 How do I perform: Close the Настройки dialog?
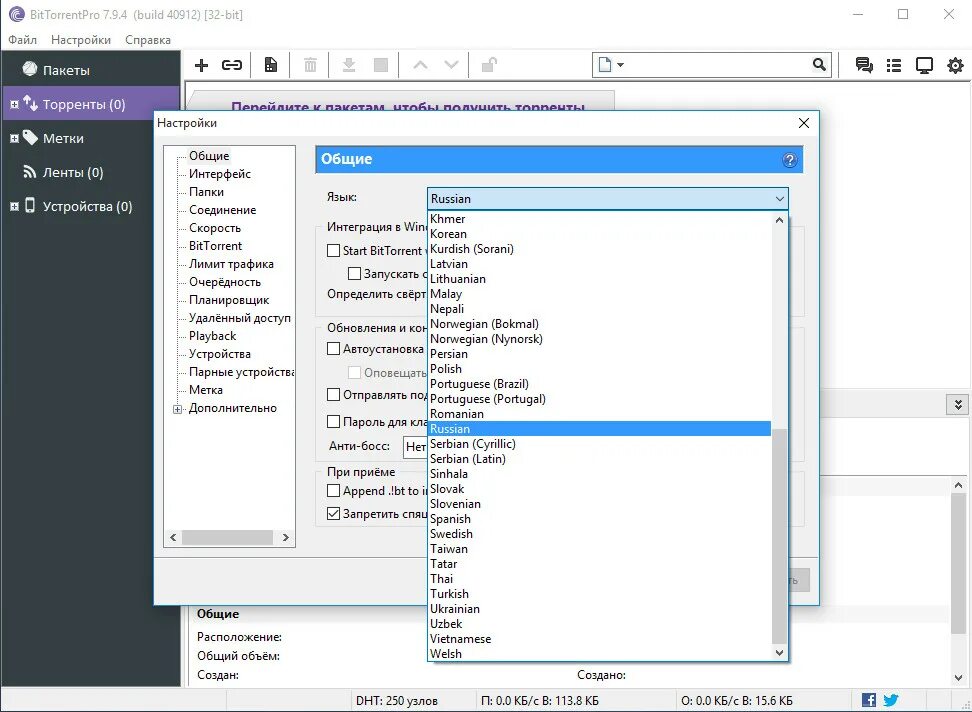pos(804,123)
